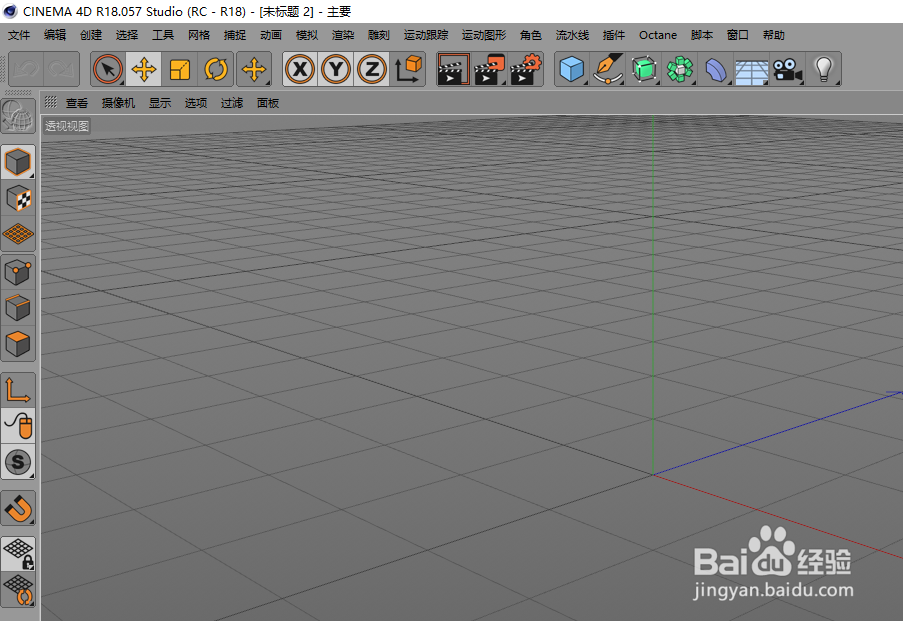The image size is (903, 621).
Task: Switch to Model mode cube icon
Action: point(18,162)
